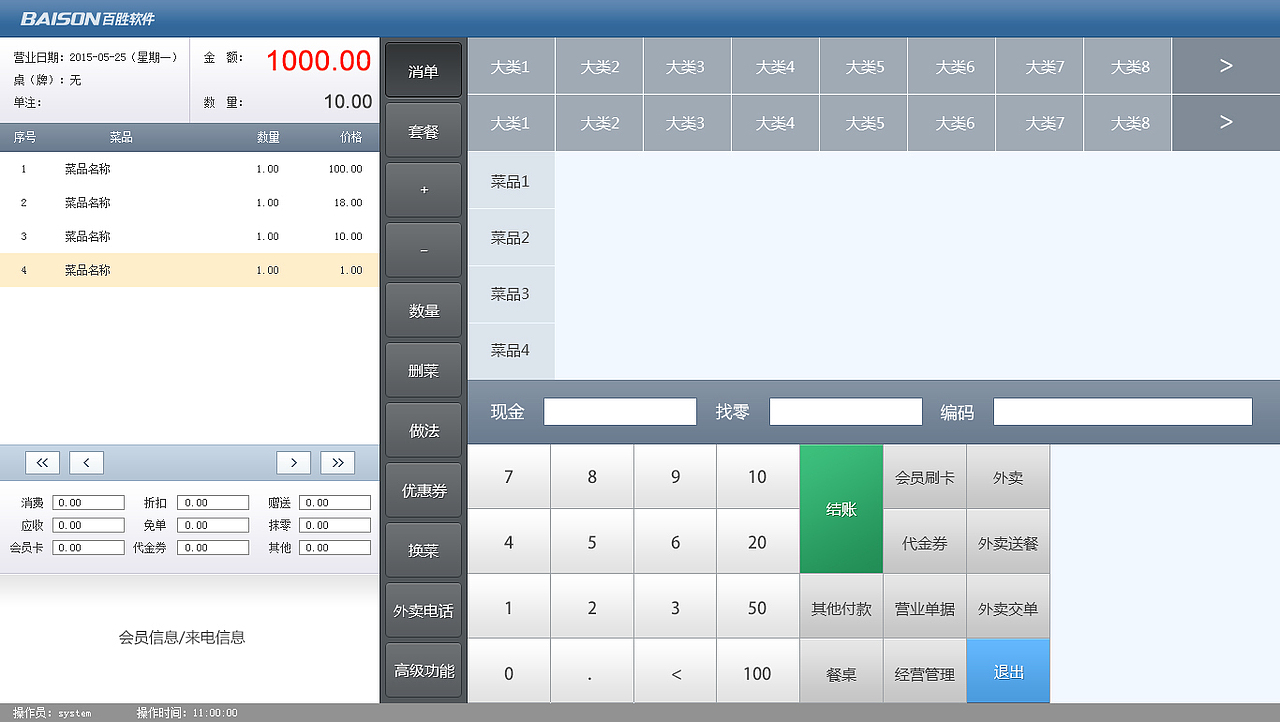
Task: Tap quick amount 10 key
Action: tap(758, 477)
